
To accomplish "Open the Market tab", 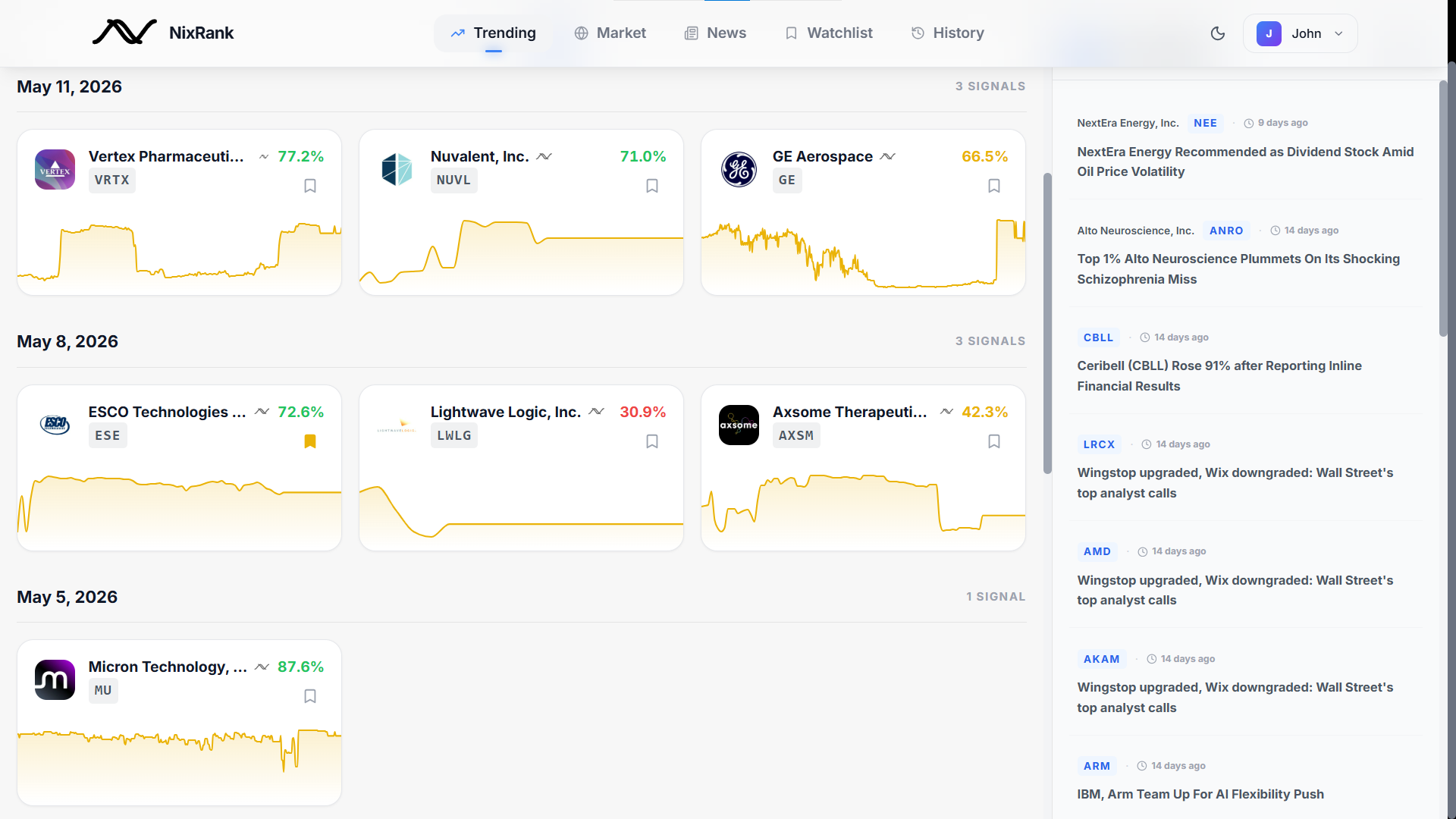I will pyautogui.click(x=610, y=33).
